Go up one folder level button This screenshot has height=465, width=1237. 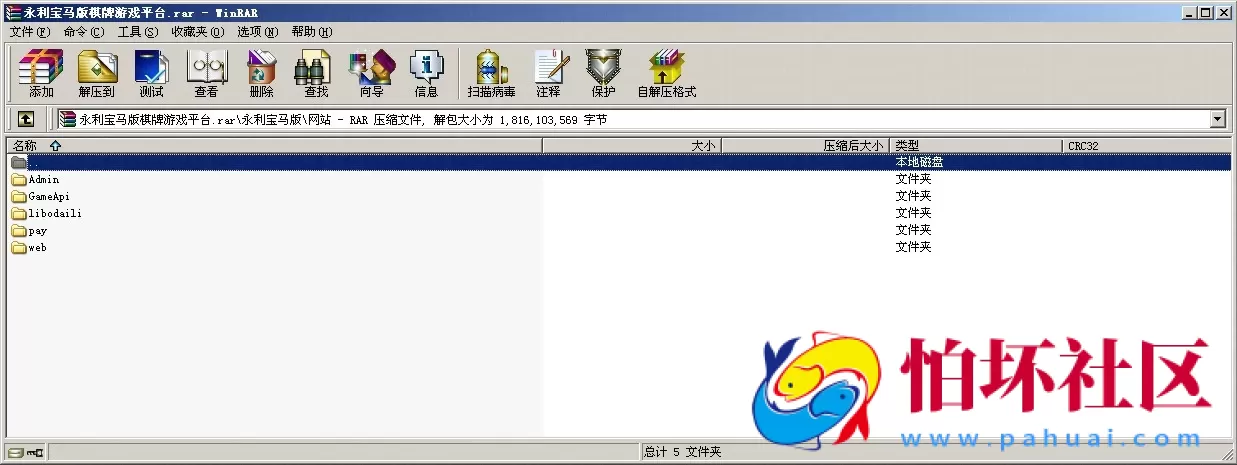26,119
